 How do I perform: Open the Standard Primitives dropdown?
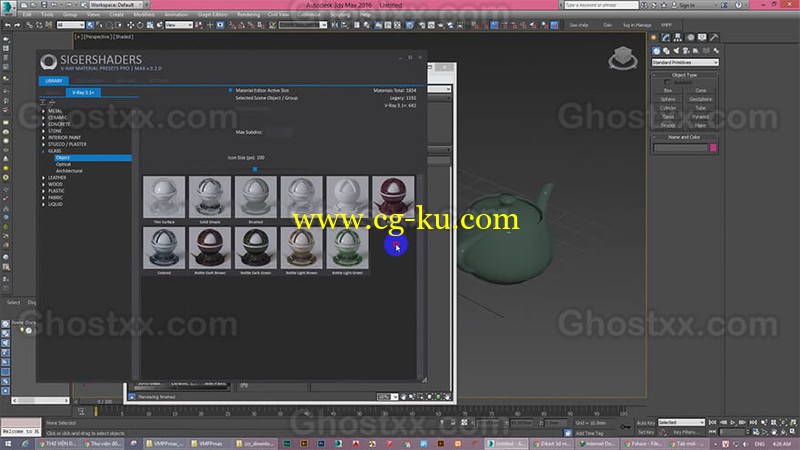pyautogui.click(x=685, y=62)
